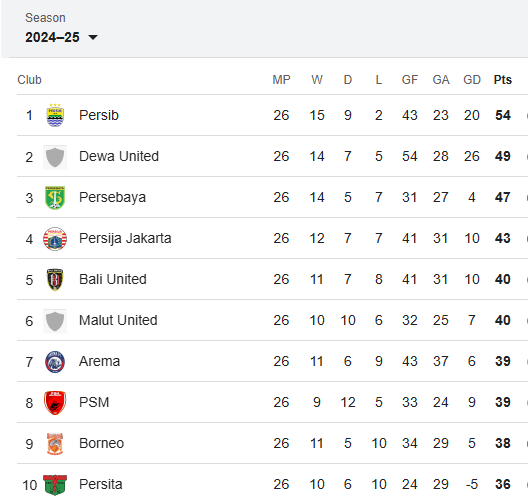The width and height of the screenshot is (528, 498).
Task: Click the Persib club crest
Action: [x=55, y=115]
